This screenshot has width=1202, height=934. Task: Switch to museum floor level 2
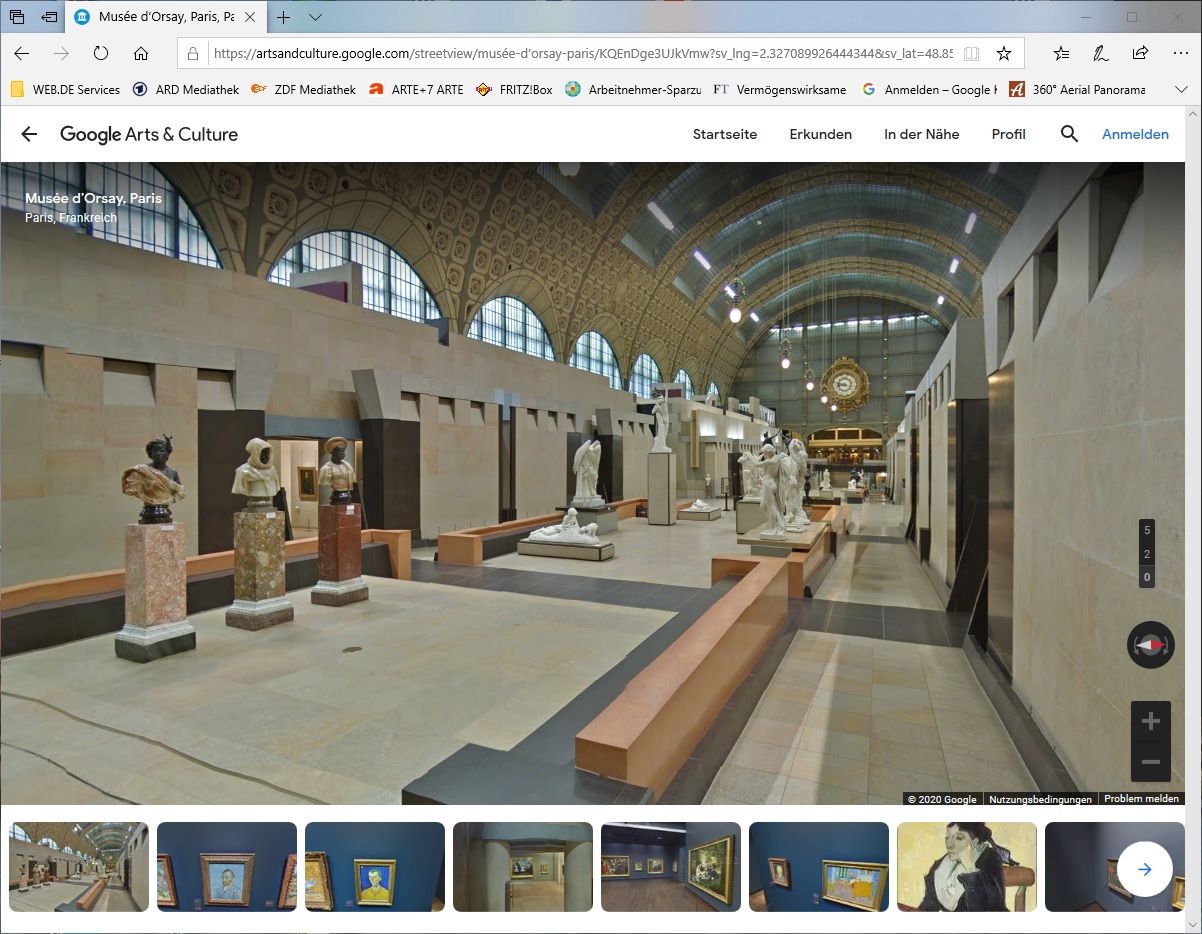[x=1147, y=554]
